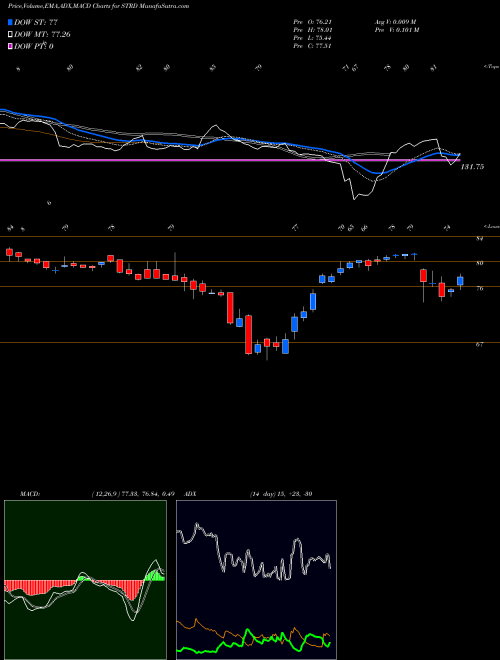The width and height of the screenshot is (500, 660).
Task: Click the 'Pre V: 0.101 M' volume text
Action: [x=398, y=30]
